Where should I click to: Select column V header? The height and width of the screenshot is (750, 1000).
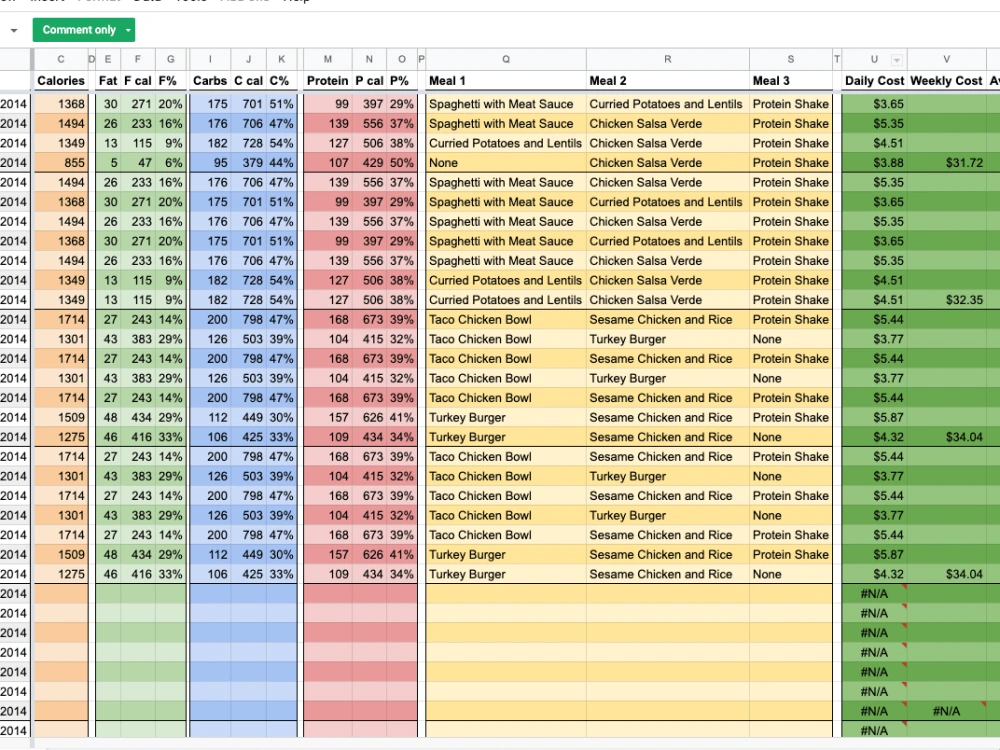(946, 59)
